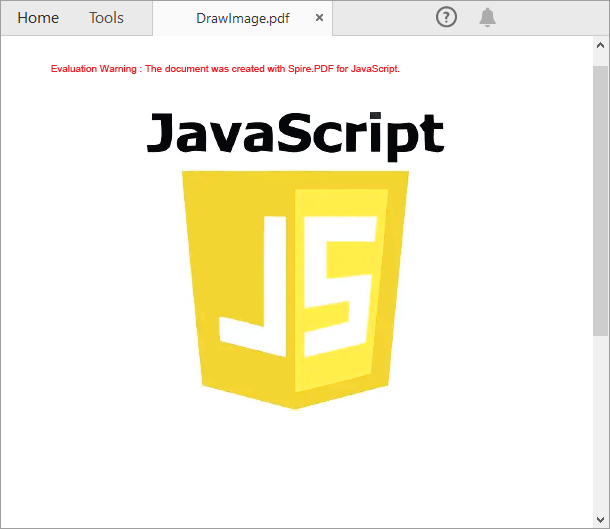Click the scroll down arrow

tap(600, 518)
